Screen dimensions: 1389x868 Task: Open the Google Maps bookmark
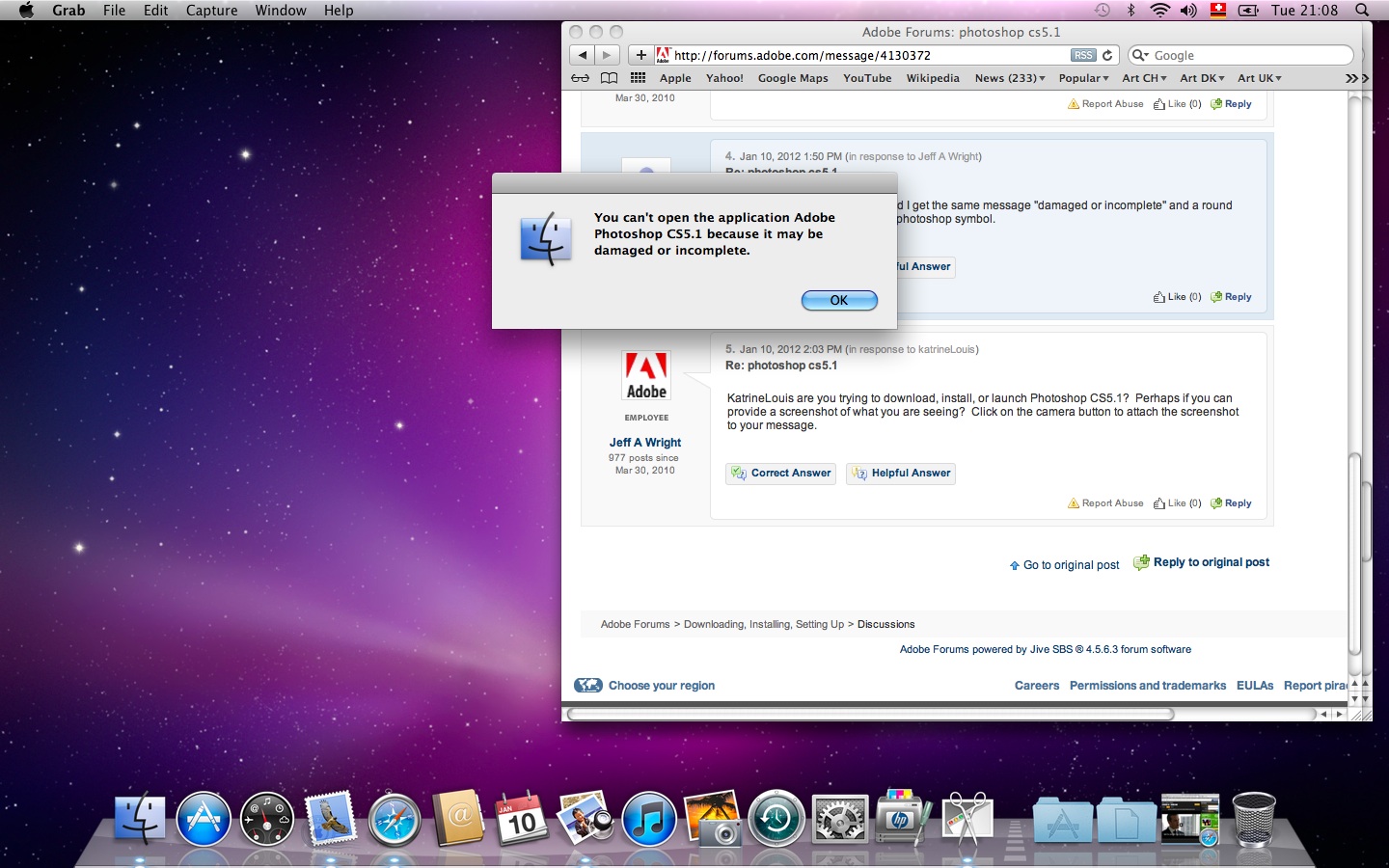793,78
